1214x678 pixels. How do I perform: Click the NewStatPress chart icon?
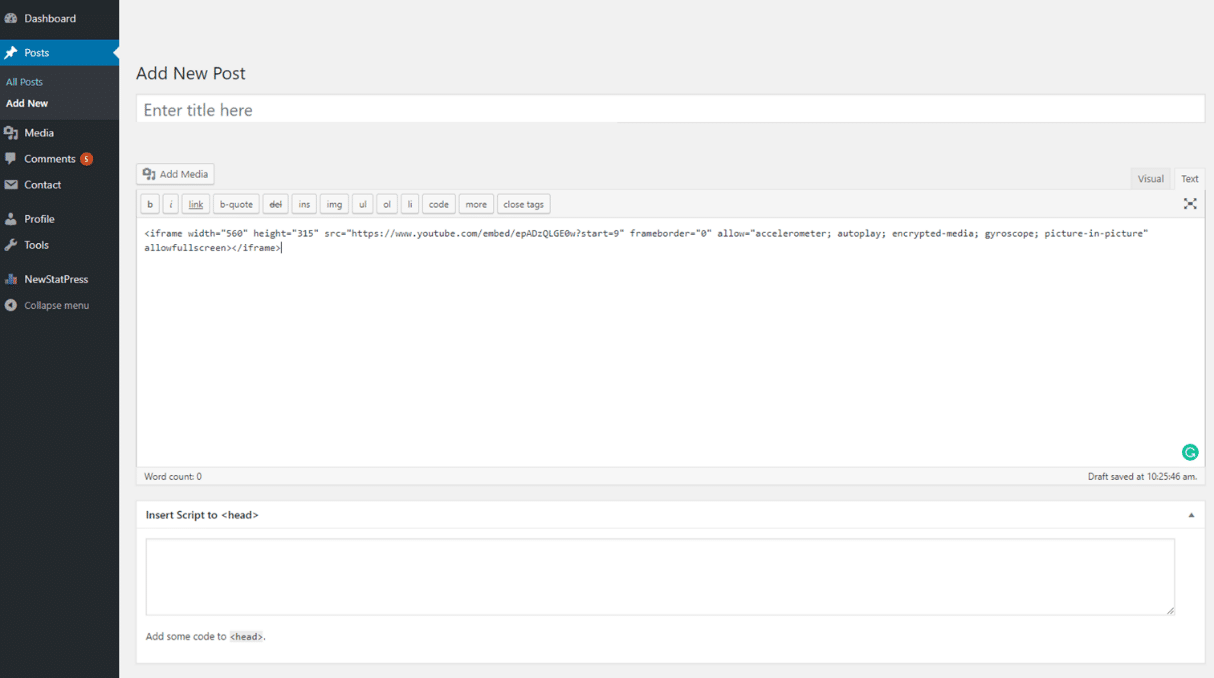point(11,279)
